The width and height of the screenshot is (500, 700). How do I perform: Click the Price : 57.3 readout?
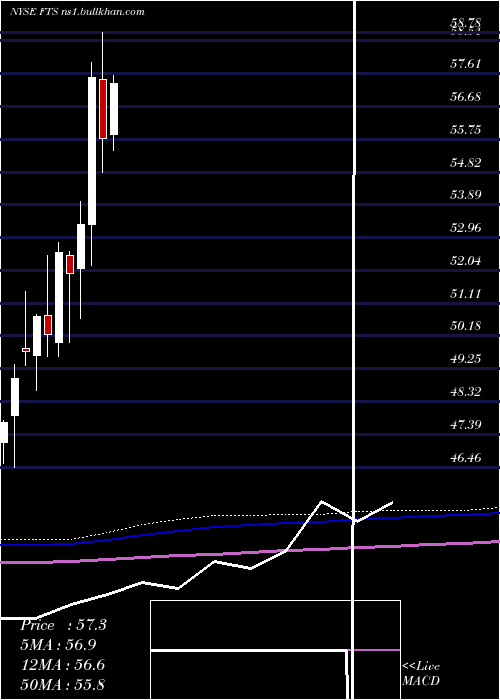coord(63,625)
